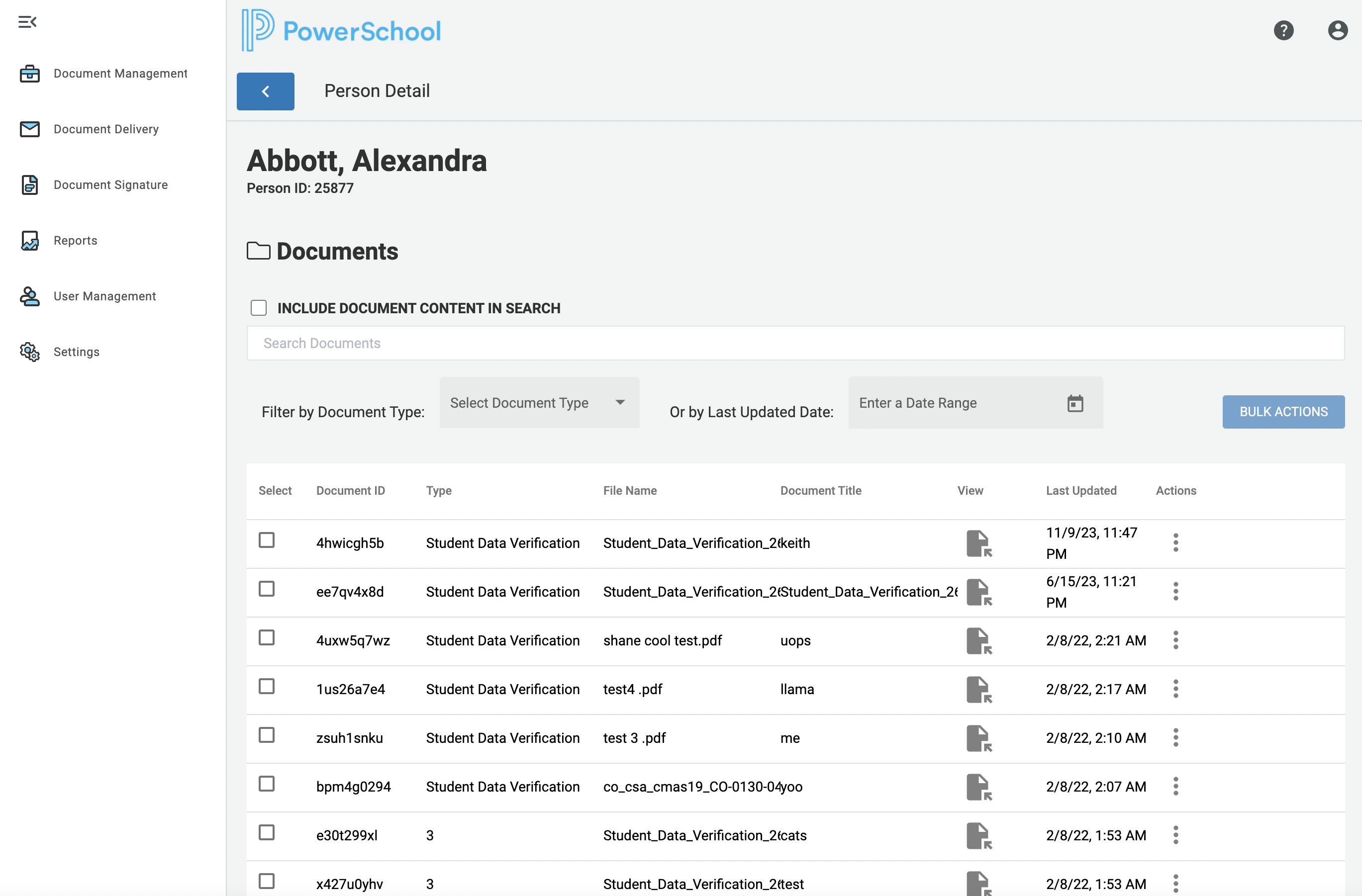Open actions menu for test4 .pdf row
This screenshot has height=896, width=1362.
(1176, 689)
